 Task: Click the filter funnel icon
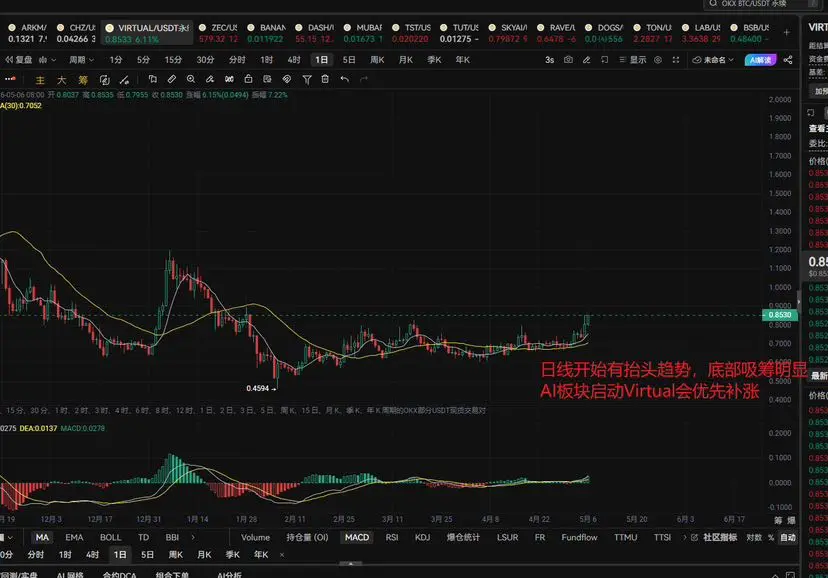coord(307,79)
